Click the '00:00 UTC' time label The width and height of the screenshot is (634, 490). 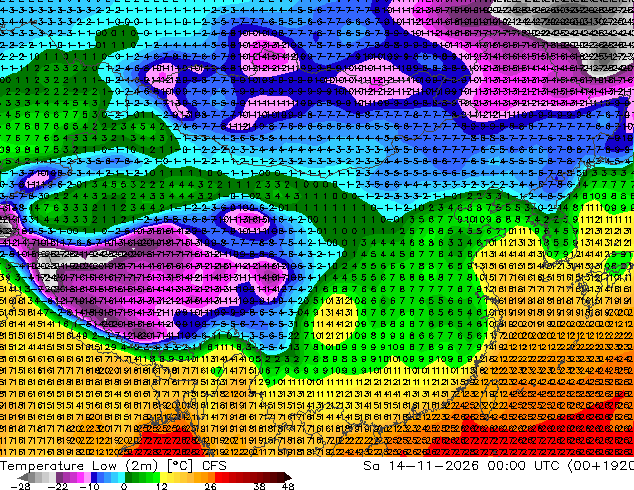pos(523,466)
